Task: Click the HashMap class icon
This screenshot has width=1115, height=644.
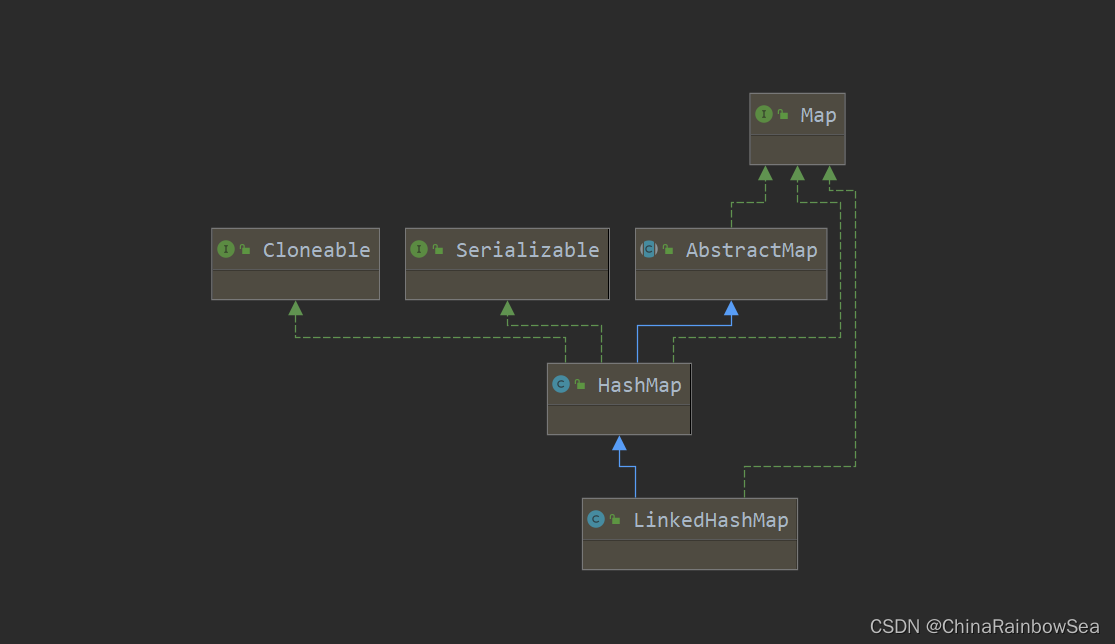Action: tap(561, 385)
